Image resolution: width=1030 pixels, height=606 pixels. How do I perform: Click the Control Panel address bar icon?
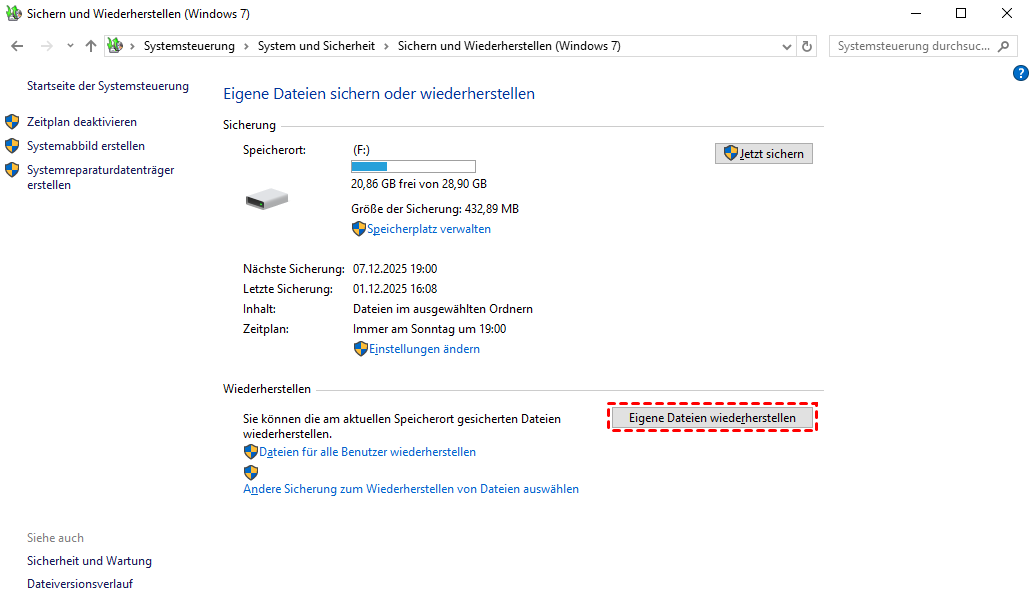coord(115,46)
